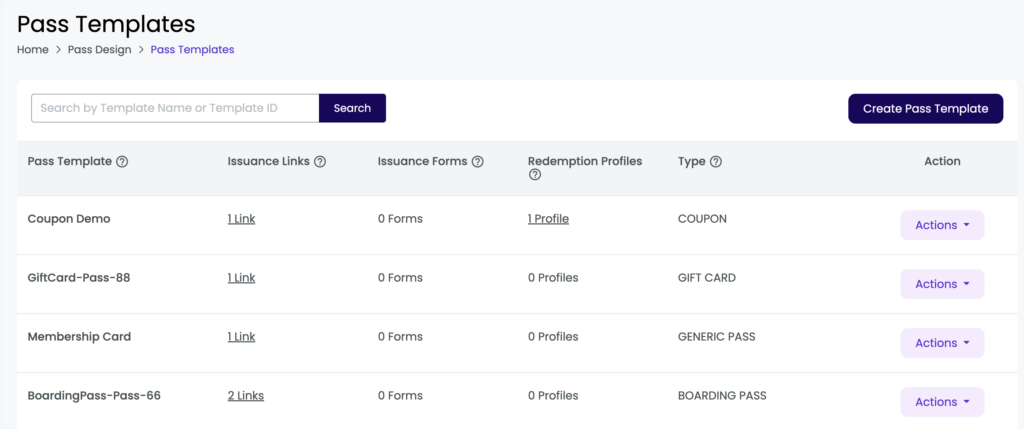The height and width of the screenshot is (429, 1024).
Task: Click Create Pass Template button
Action: tap(925, 108)
